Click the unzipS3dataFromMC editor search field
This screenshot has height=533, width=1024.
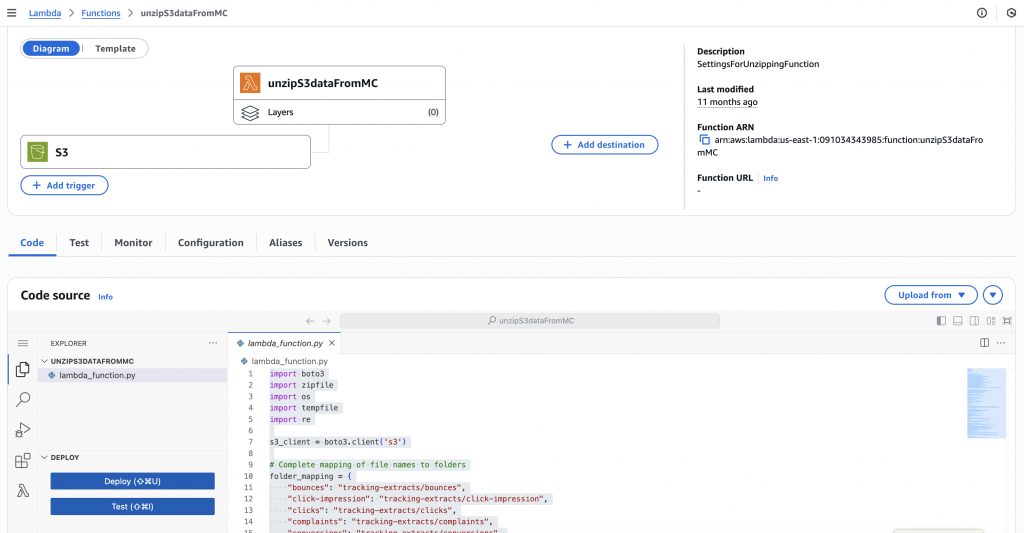pos(530,321)
